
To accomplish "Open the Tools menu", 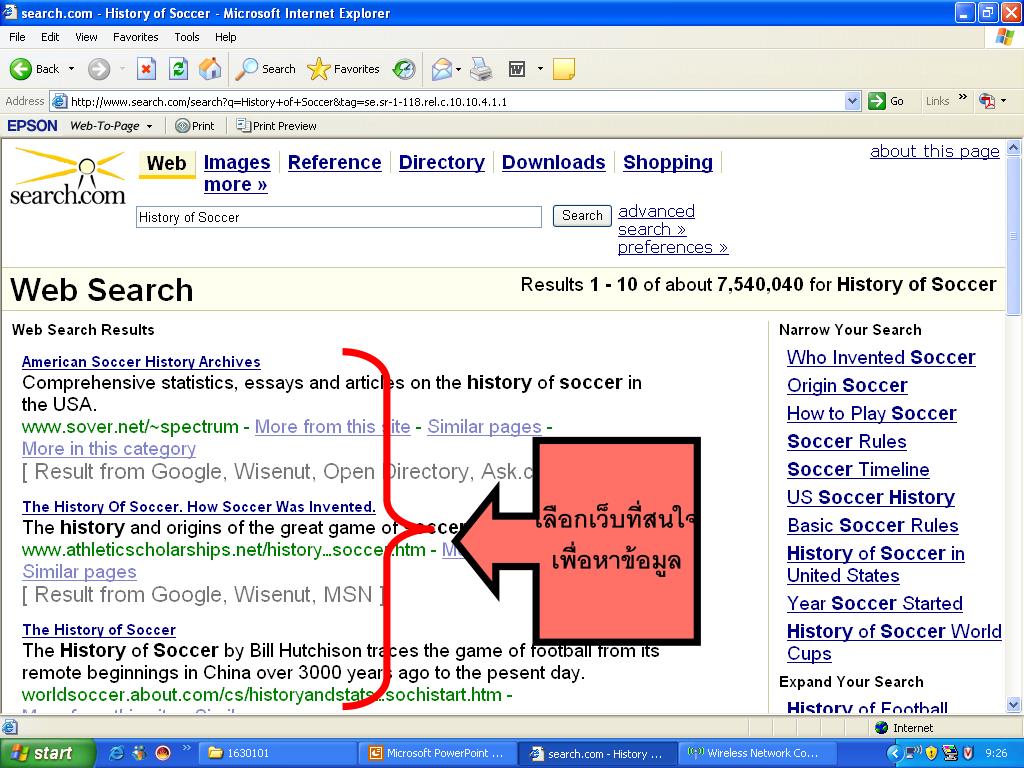I will pyautogui.click(x=187, y=37).
